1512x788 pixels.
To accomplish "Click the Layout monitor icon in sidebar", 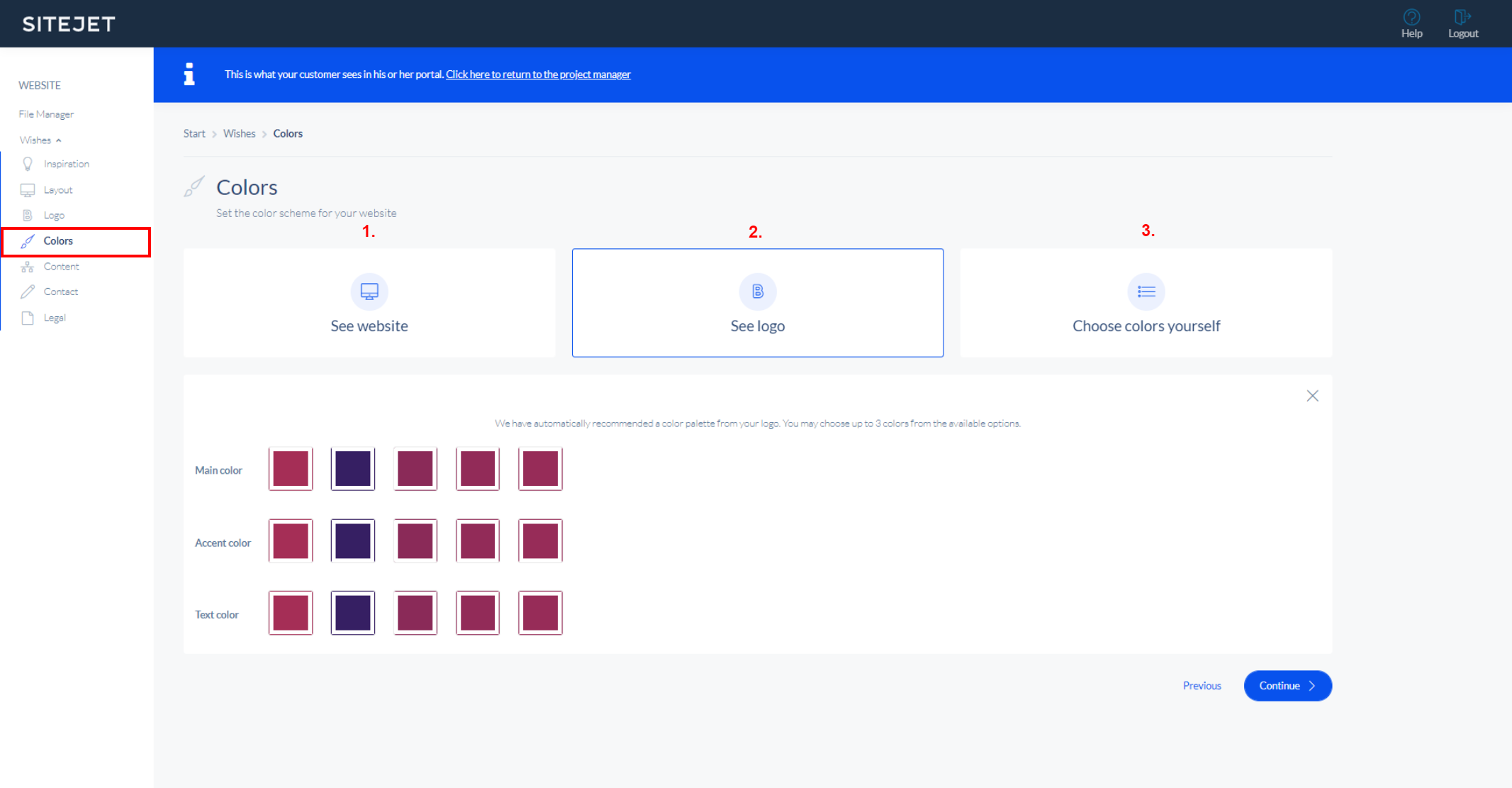I will pyautogui.click(x=28, y=190).
